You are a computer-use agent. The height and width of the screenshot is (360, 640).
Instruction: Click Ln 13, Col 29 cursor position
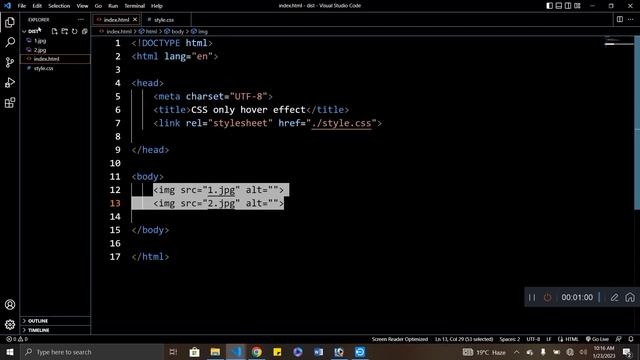464,339
